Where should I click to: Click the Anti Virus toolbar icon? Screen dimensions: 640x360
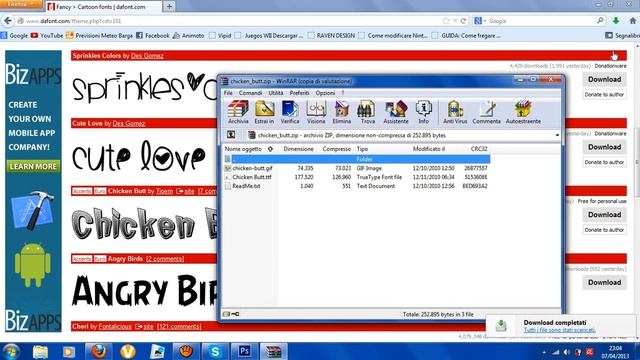pos(455,112)
